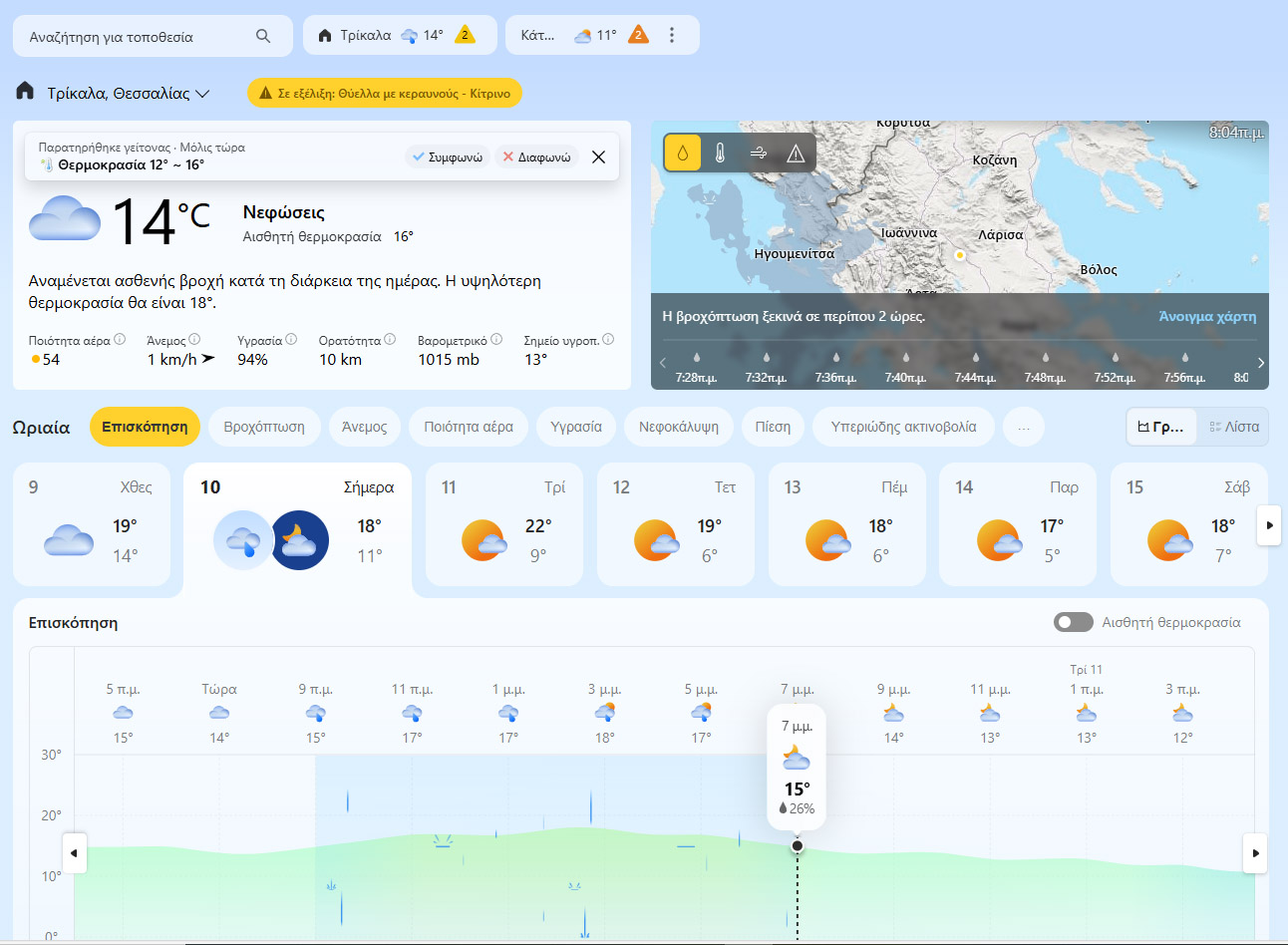The width and height of the screenshot is (1288, 945).
Task: Select the Γρ... graph view option
Action: click(x=1161, y=427)
